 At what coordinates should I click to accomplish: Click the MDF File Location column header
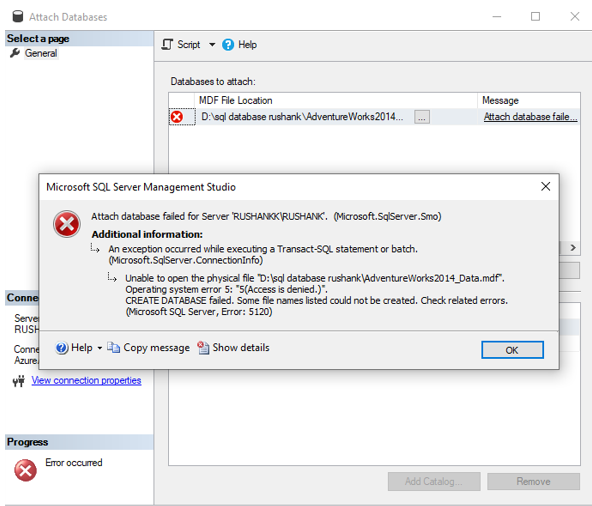(336, 100)
